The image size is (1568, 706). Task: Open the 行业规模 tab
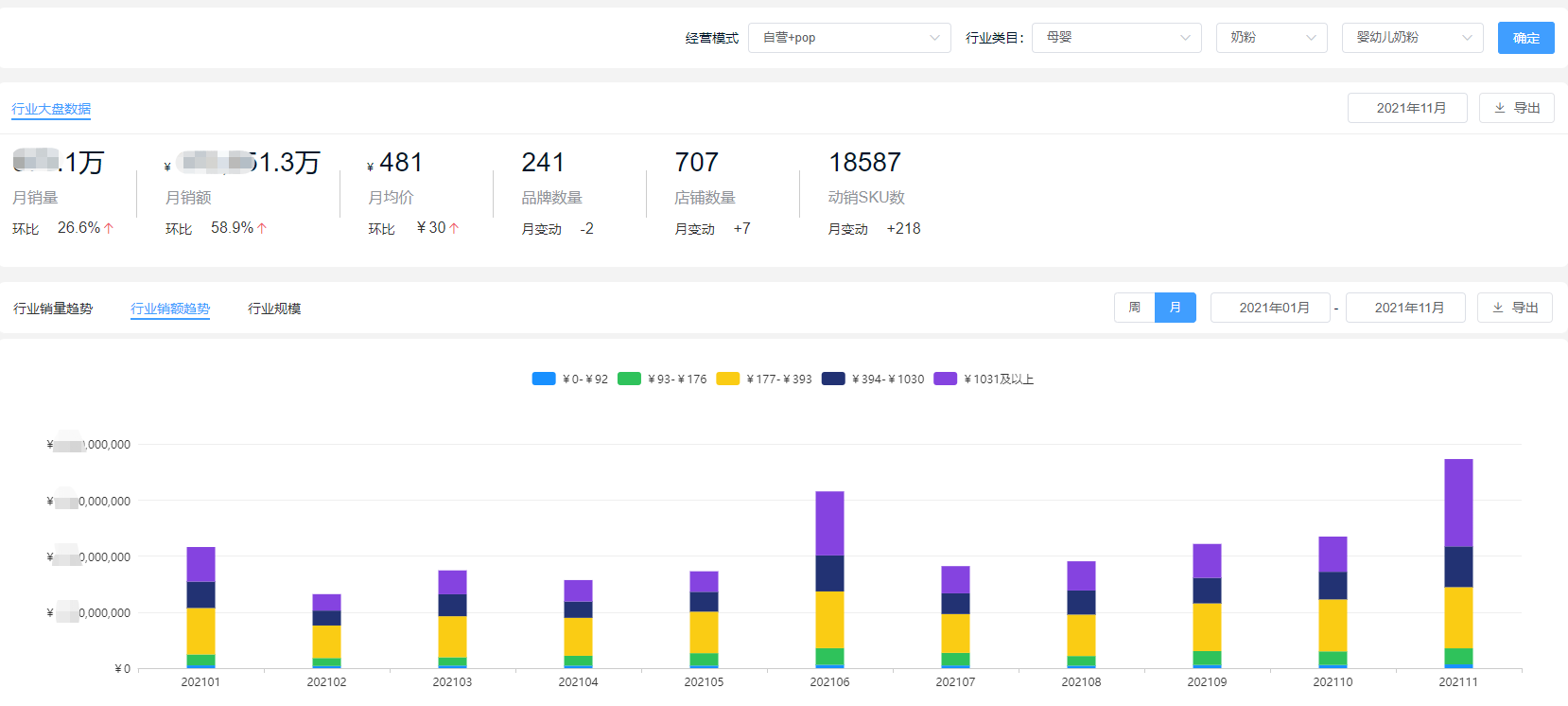(x=274, y=309)
